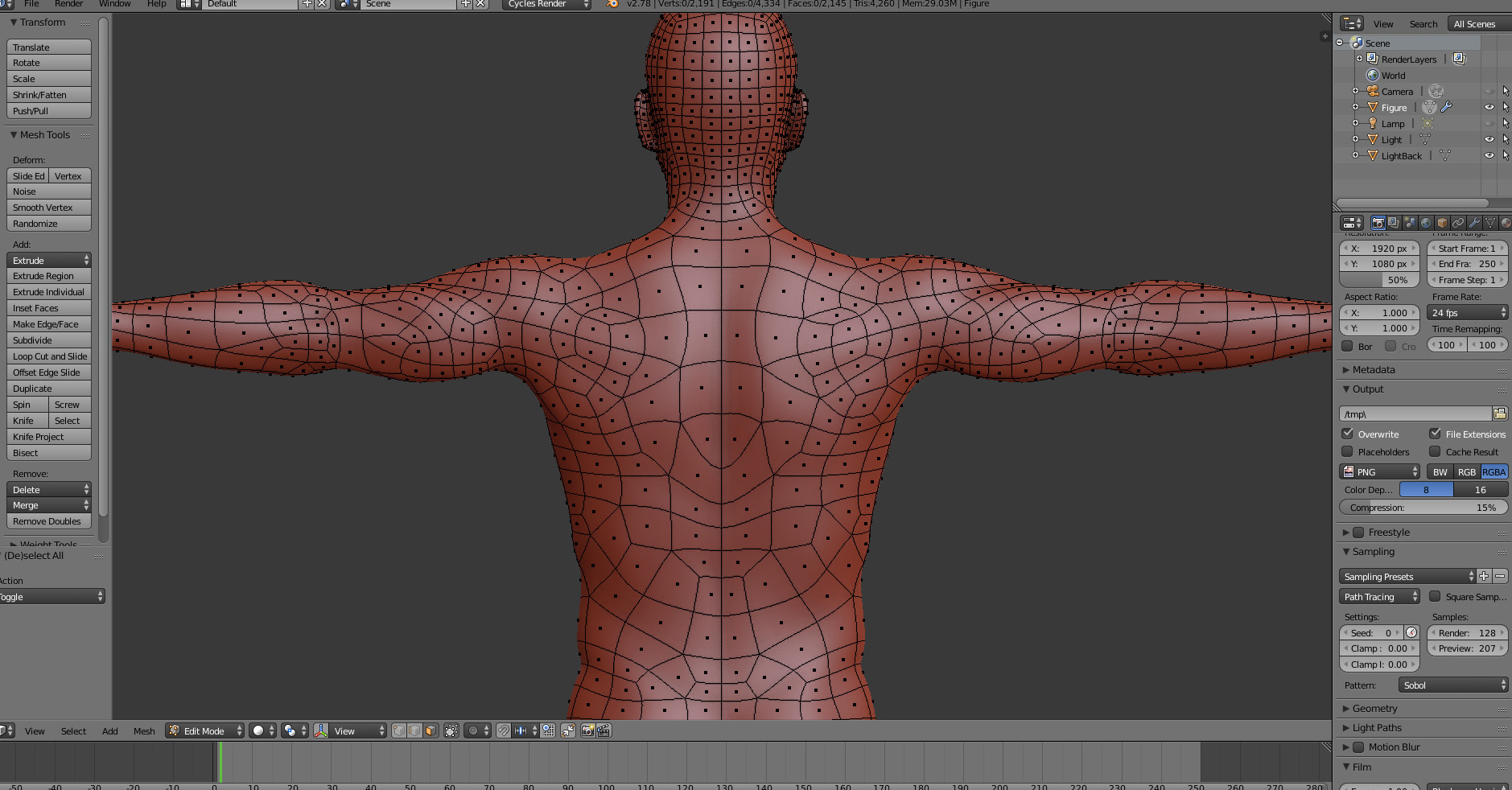Open the World properties tab
Image resolution: width=1512 pixels, height=790 pixels.
[x=1426, y=224]
